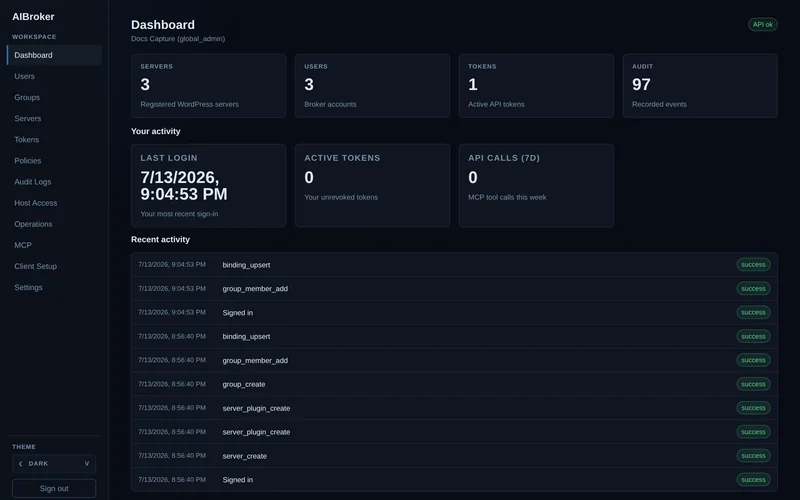Open Operations section
The image size is (800, 500).
(54, 224)
